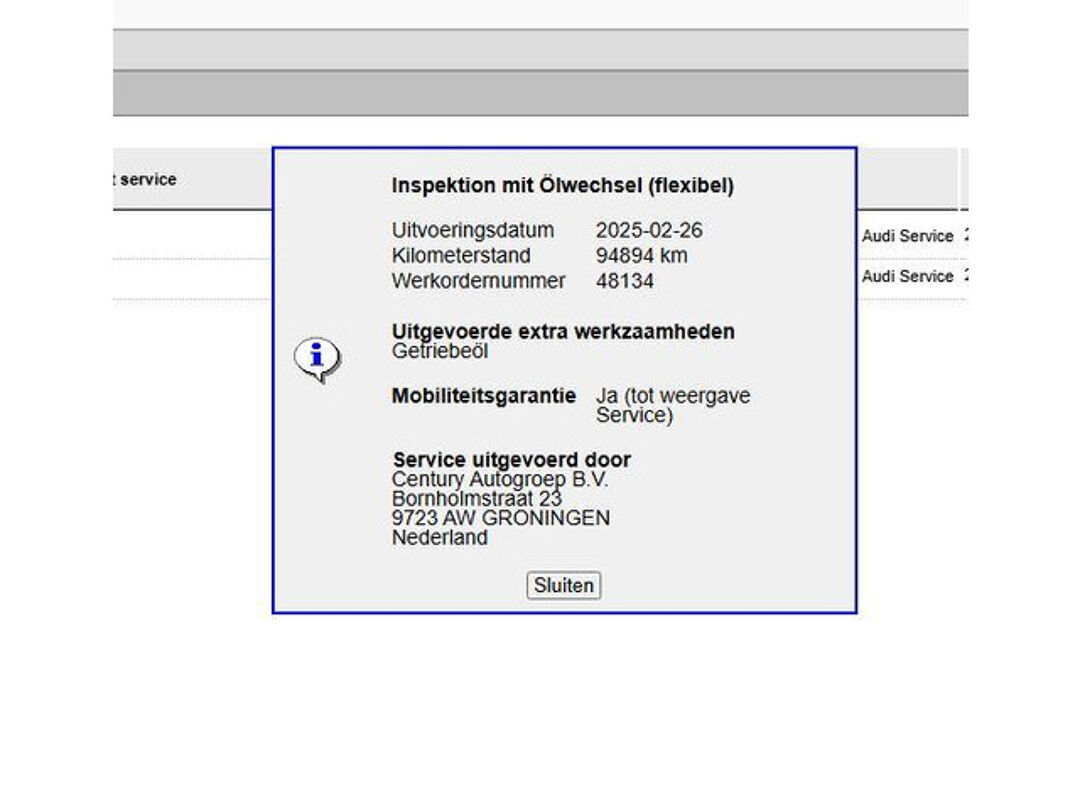Viewport: 1080px width, 810px height.
Task: Select the mileage value 94894 km
Action: pos(641,256)
